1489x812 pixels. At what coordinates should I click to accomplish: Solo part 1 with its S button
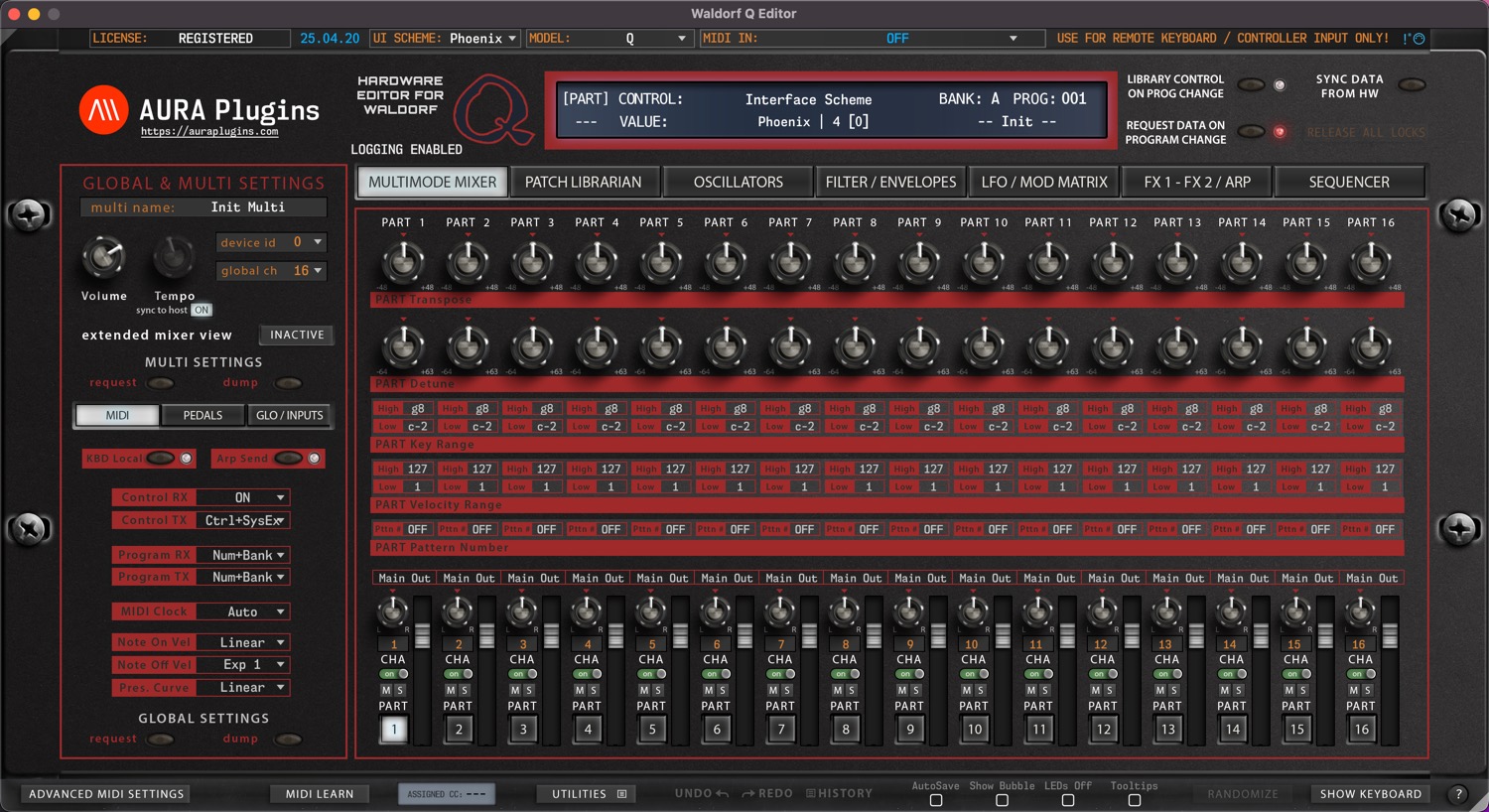coord(400,690)
